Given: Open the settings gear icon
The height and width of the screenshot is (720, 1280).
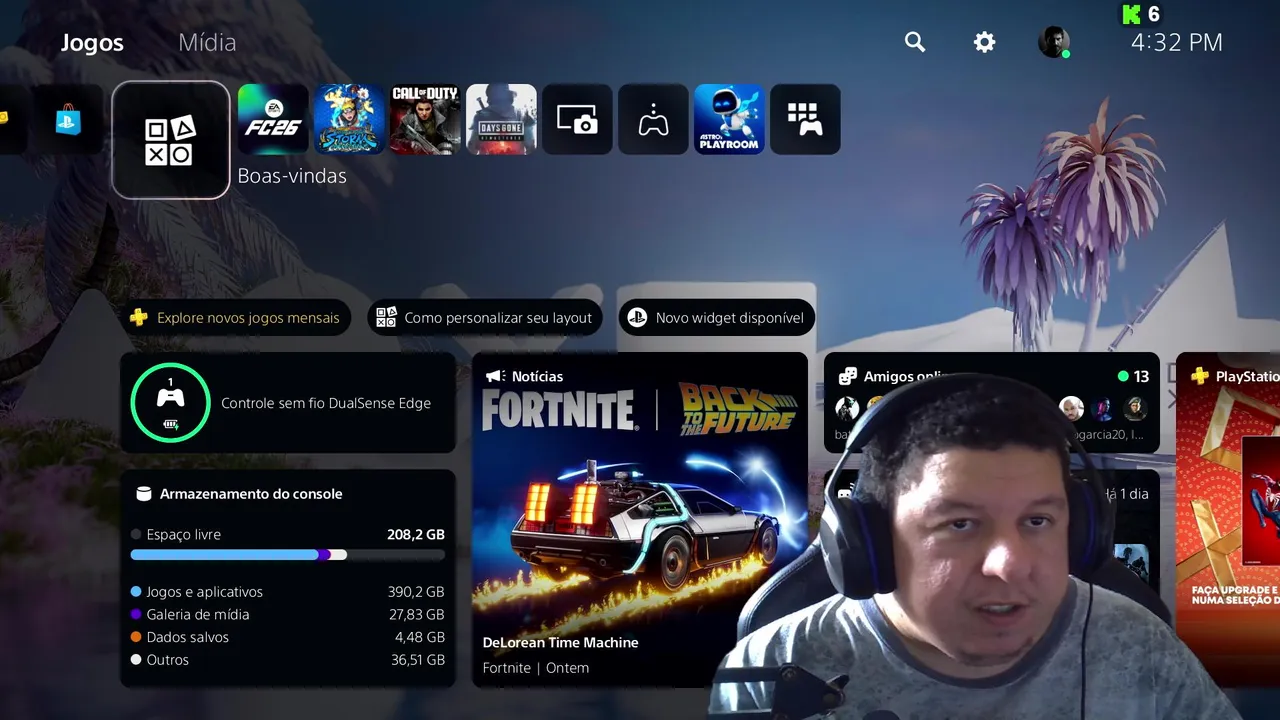Looking at the screenshot, I should (x=985, y=42).
